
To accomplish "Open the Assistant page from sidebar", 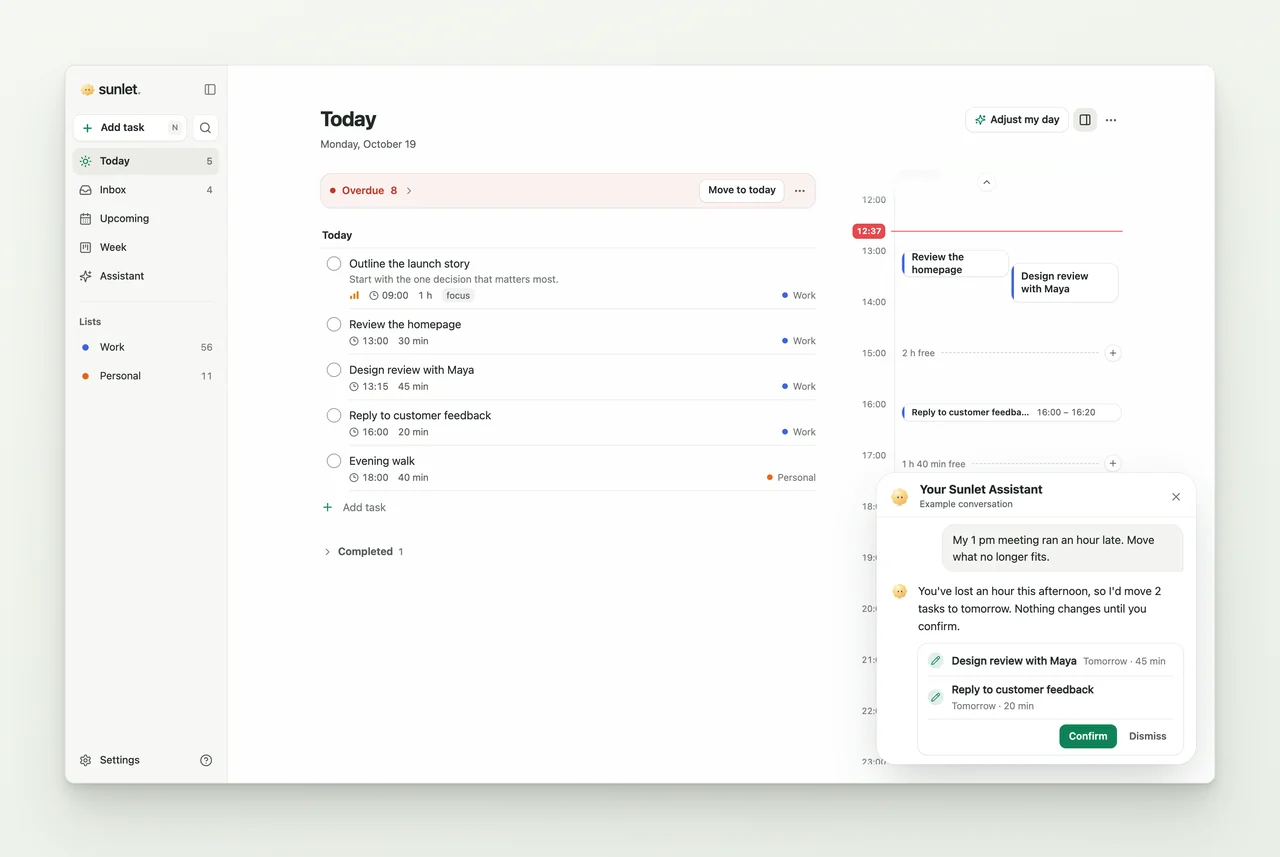I will coord(146,276).
